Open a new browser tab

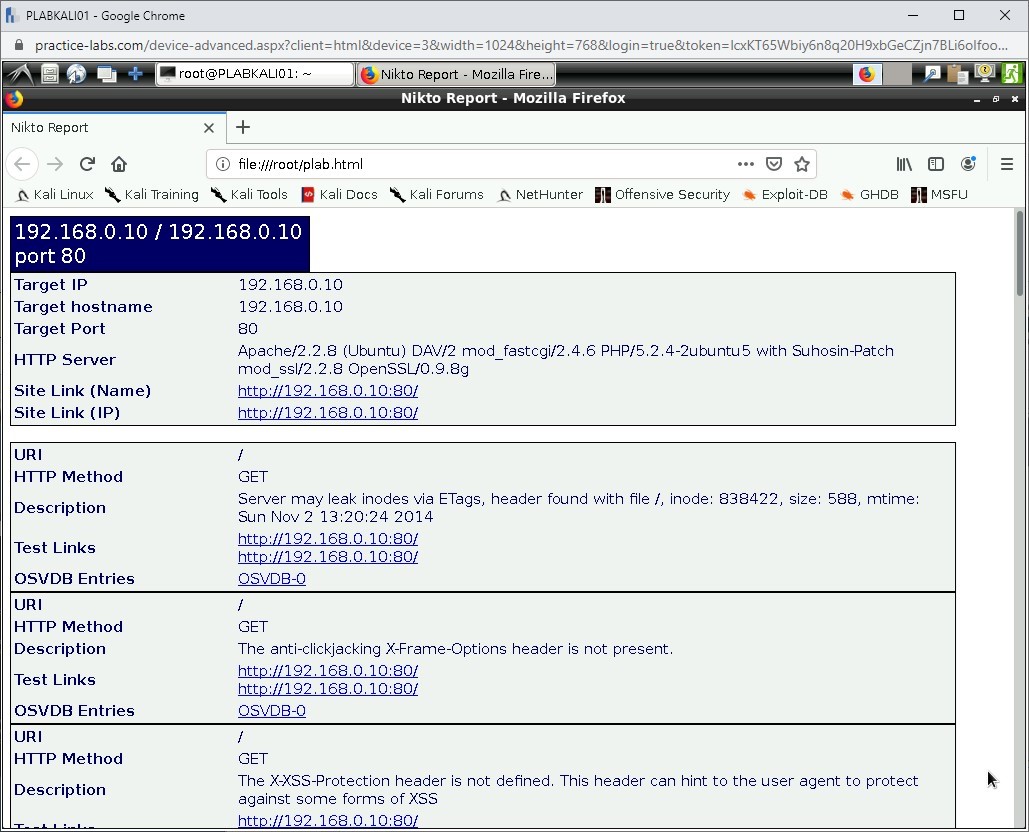(243, 127)
